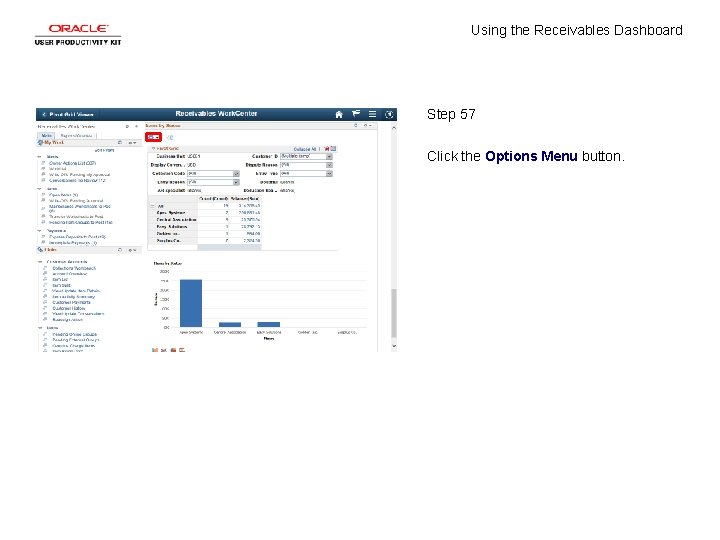
Task: Select third chart type icon below chart
Action: (173, 350)
